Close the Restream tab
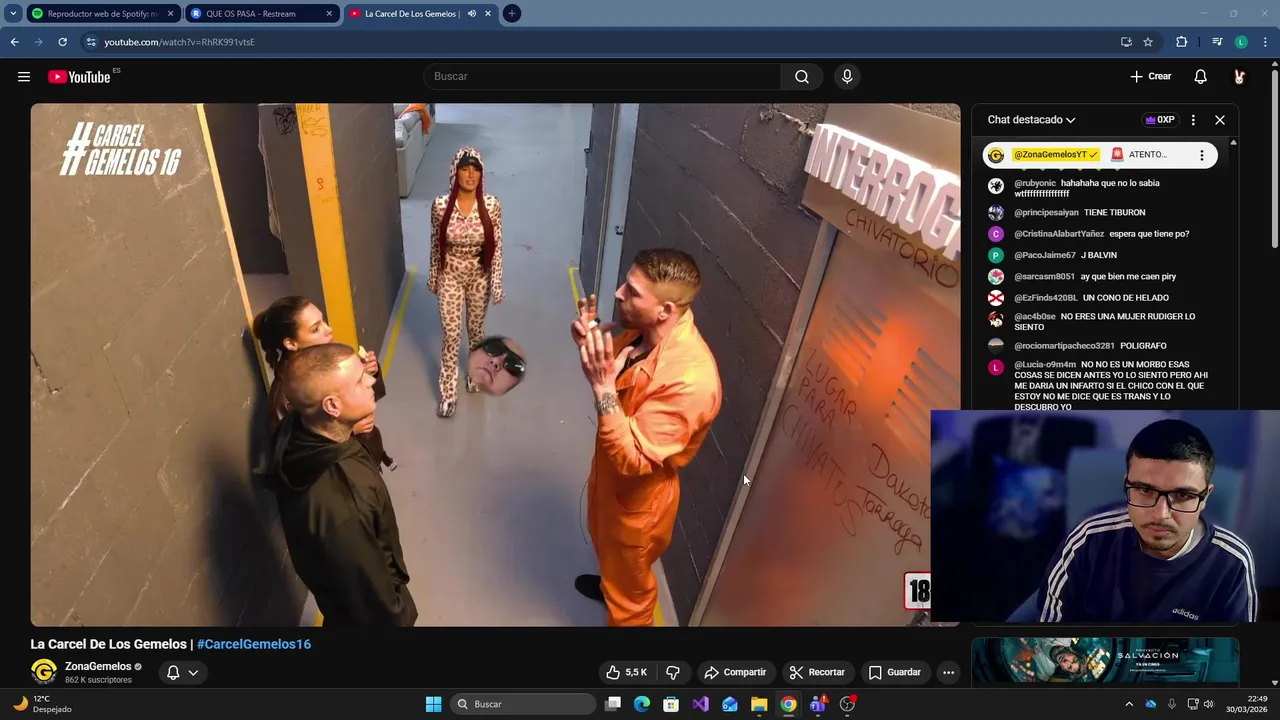Image resolution: width=1280 pixels, height=720 pixels. 329,14
